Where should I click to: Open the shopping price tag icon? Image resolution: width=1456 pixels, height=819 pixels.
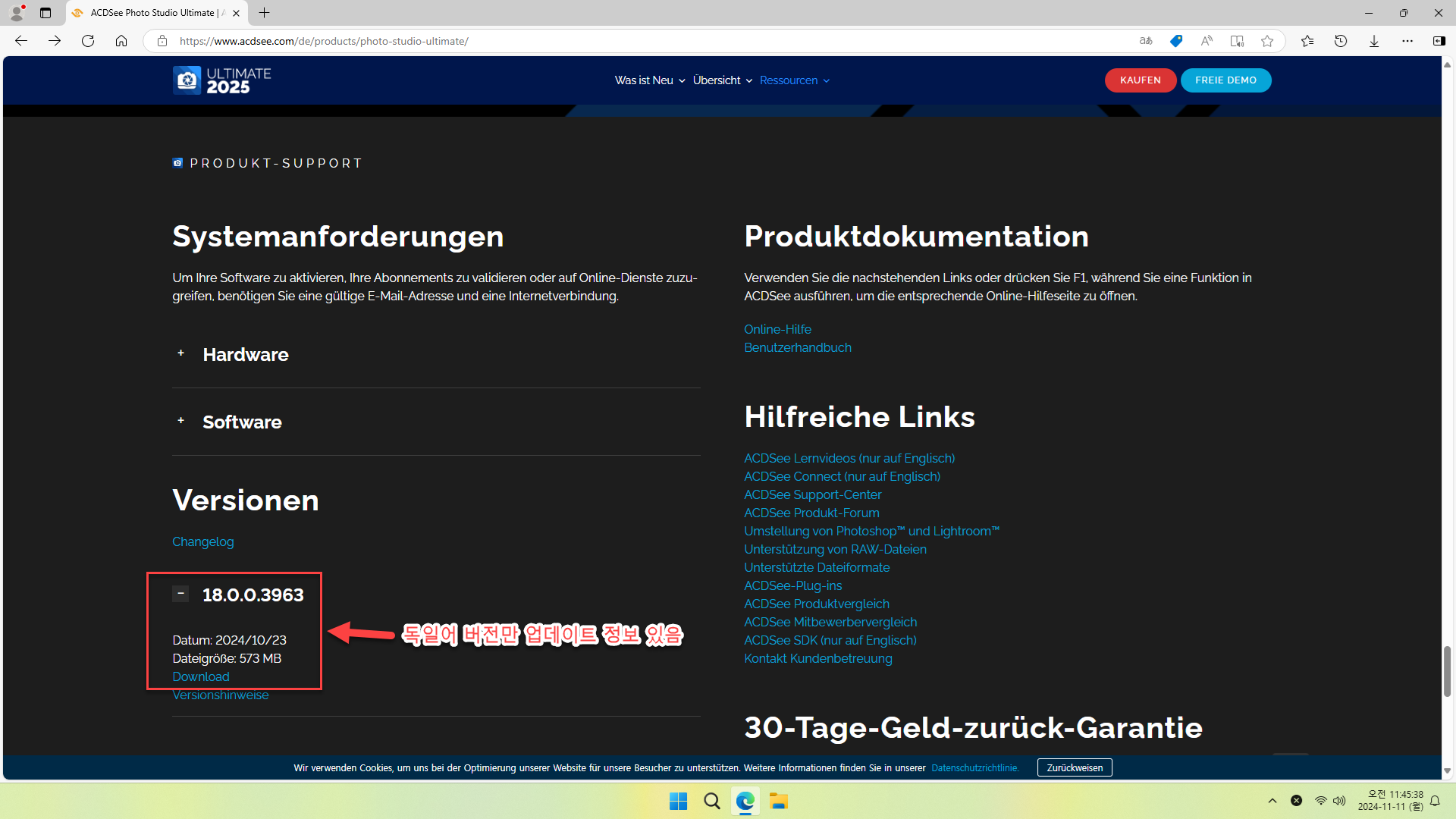coord(1176,41)
